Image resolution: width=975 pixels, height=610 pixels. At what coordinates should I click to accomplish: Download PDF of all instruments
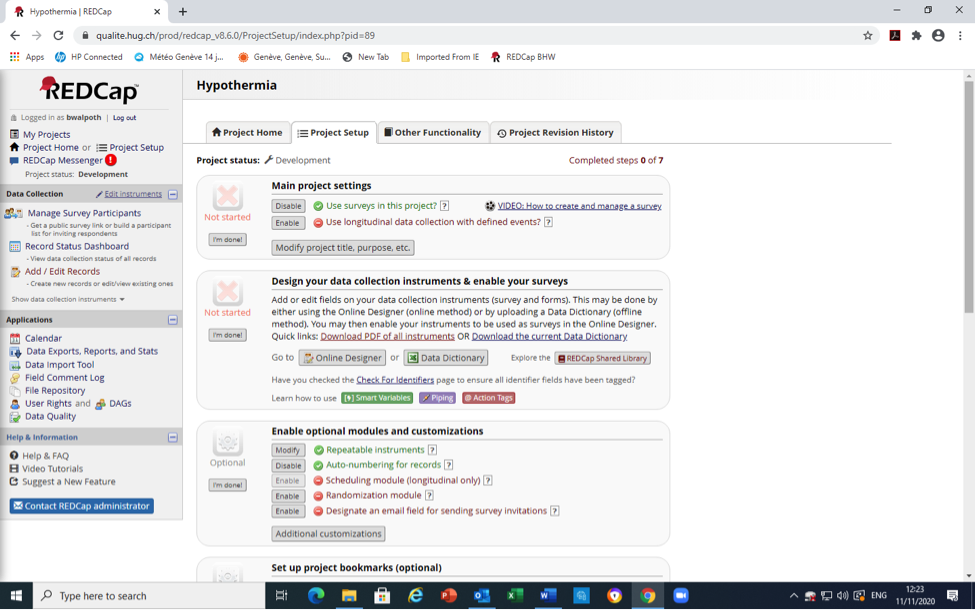[387, 336]
